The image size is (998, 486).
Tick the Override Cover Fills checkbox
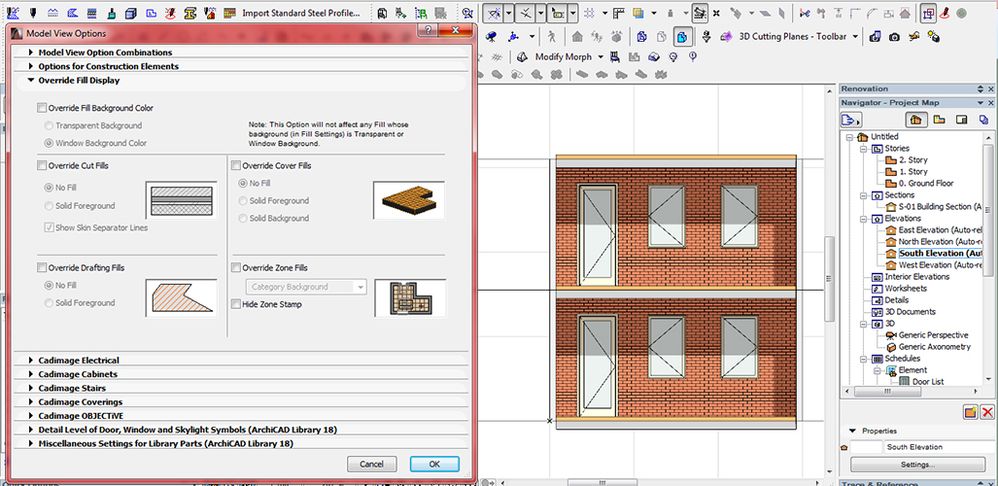(235, 165)
